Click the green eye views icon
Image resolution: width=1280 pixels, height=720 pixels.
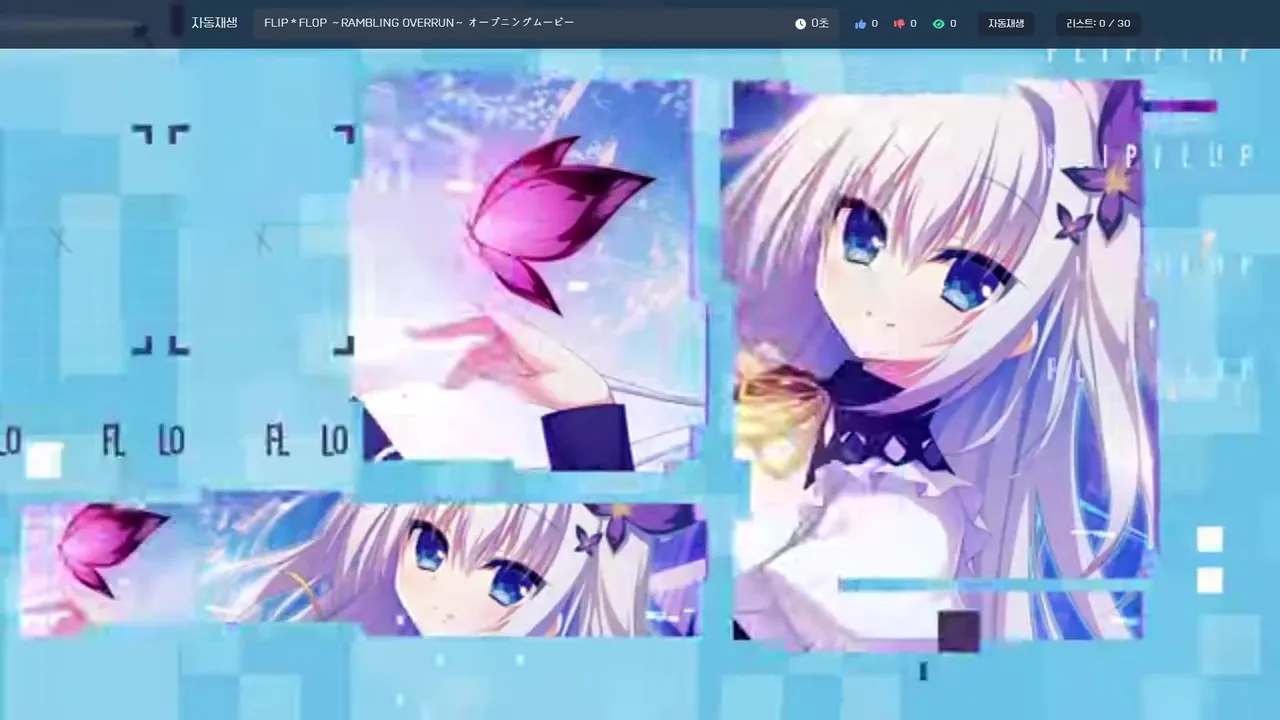pos(938,24)
